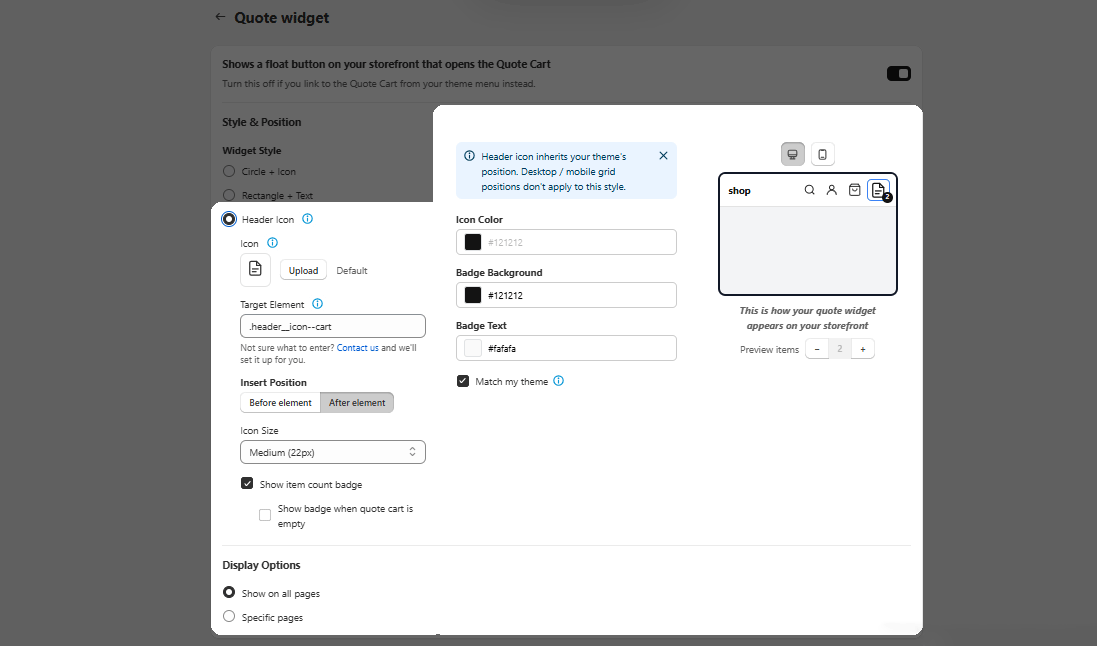The image size is (1097, 646).
Task: Select the Circle + Icon widget style
Action: coord(229,171)
